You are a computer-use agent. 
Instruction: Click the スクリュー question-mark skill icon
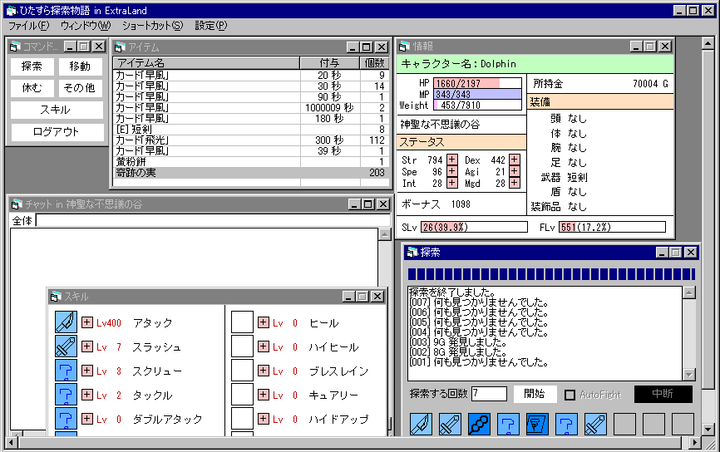click(66, 370)
